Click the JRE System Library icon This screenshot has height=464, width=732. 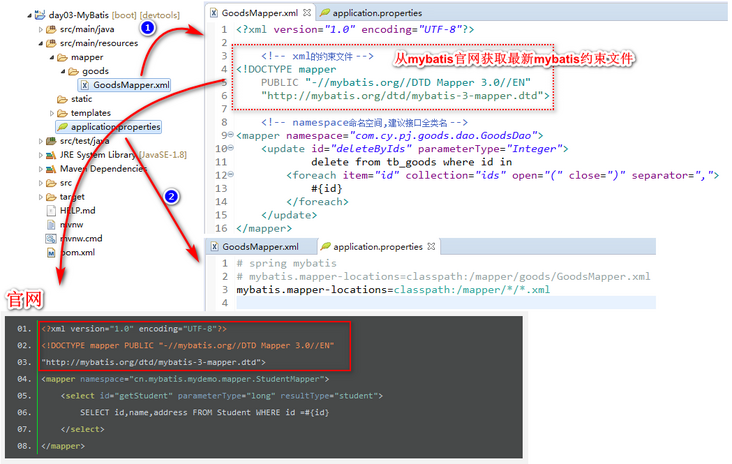[x=51, y=155]
